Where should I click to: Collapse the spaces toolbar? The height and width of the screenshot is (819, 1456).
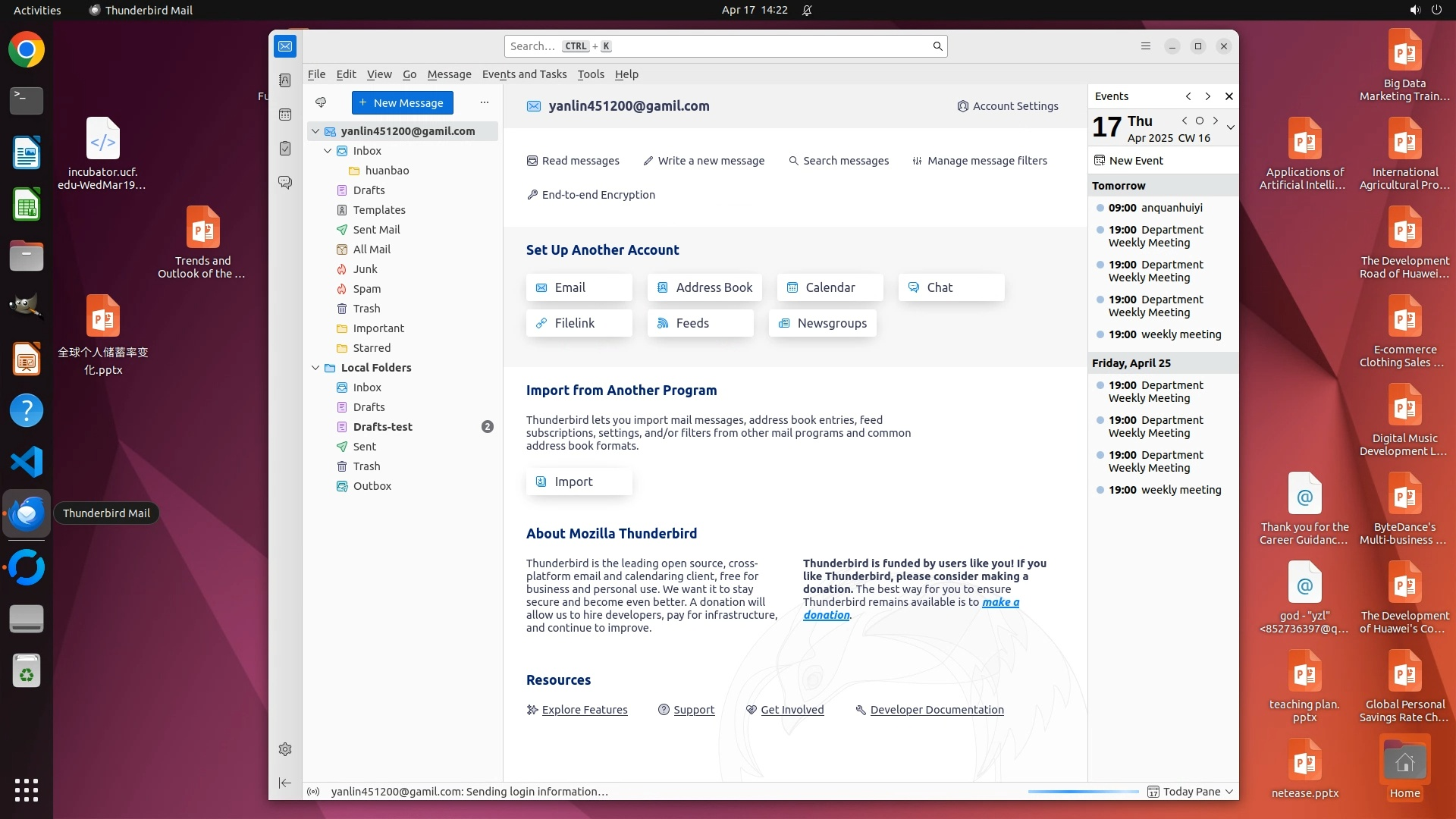285,783
